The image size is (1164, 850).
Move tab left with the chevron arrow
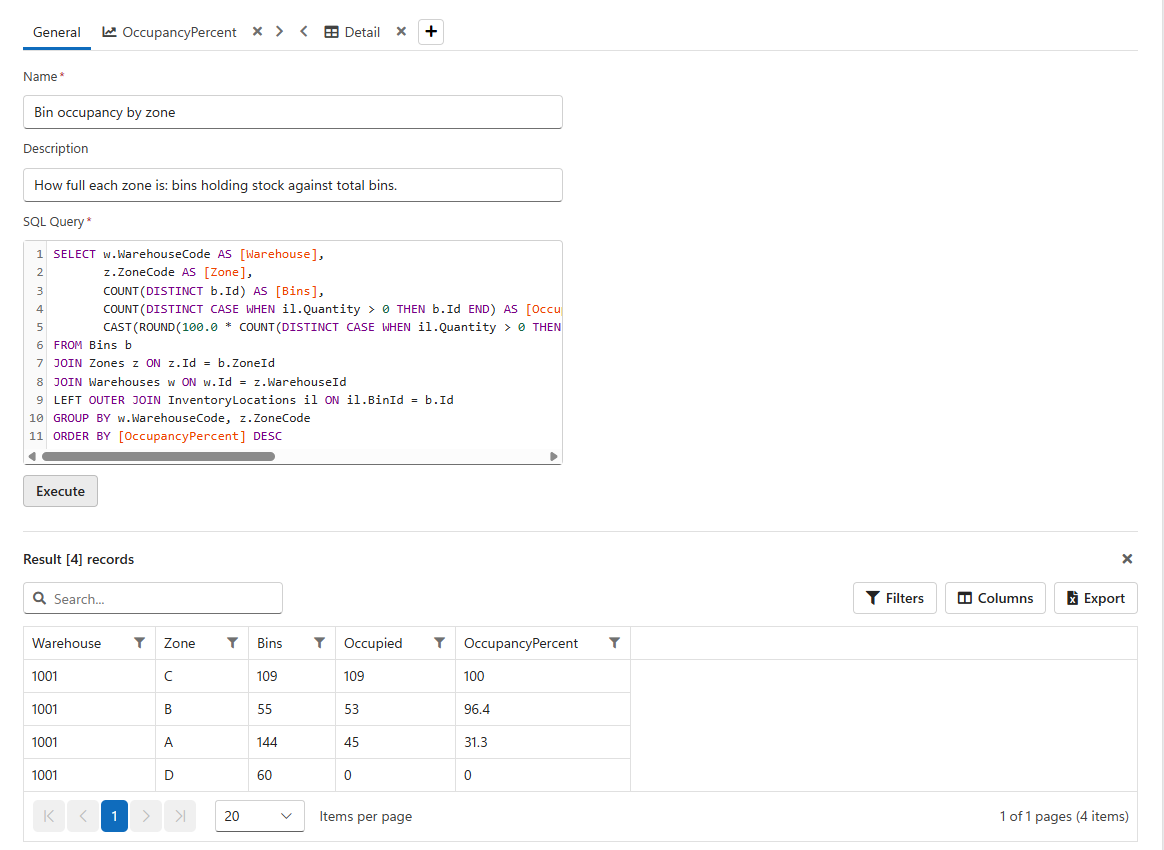(304, 31)
